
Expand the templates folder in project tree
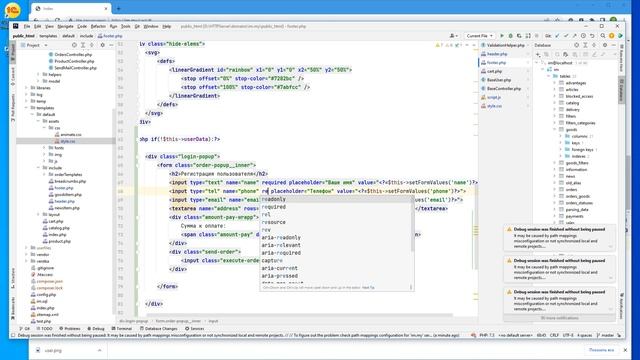(x=27, y=108)
